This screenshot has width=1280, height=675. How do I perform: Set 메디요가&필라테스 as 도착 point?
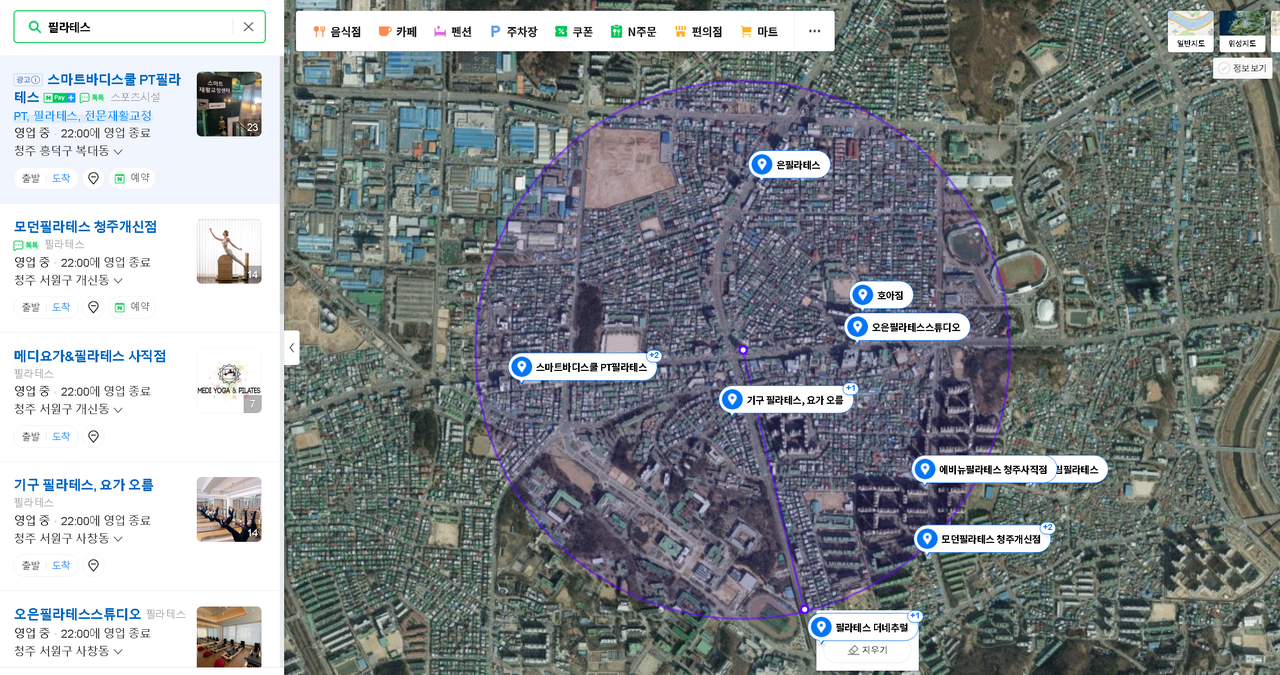(x=61, y=436)
